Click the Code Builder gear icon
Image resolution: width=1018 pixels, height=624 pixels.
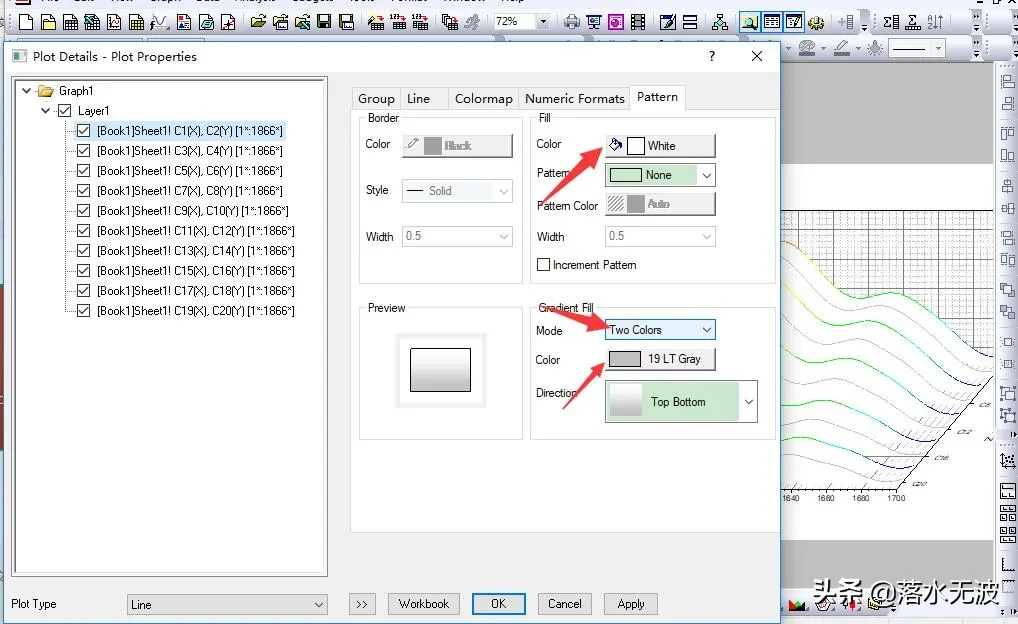816,22
